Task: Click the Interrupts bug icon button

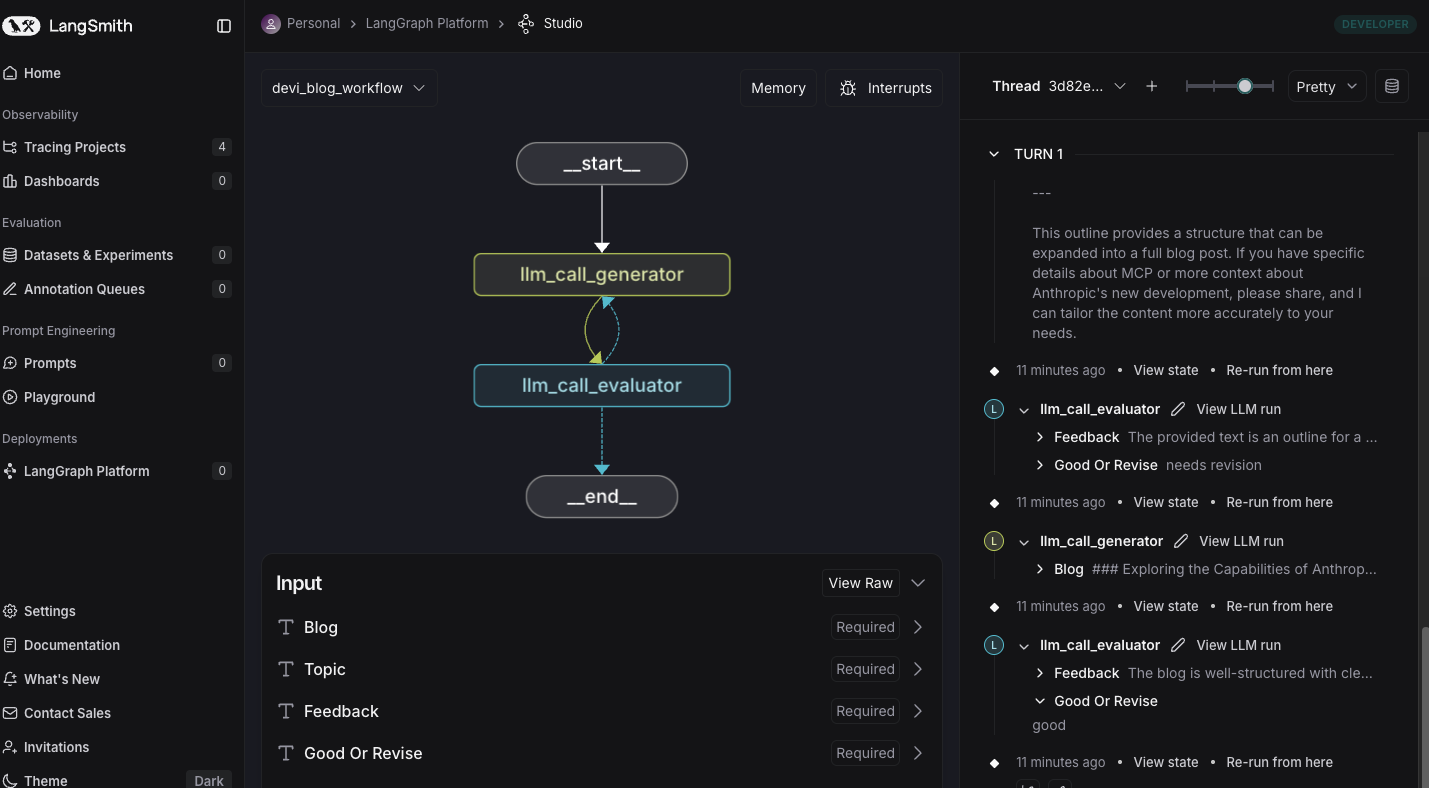Action: (884, 88)
